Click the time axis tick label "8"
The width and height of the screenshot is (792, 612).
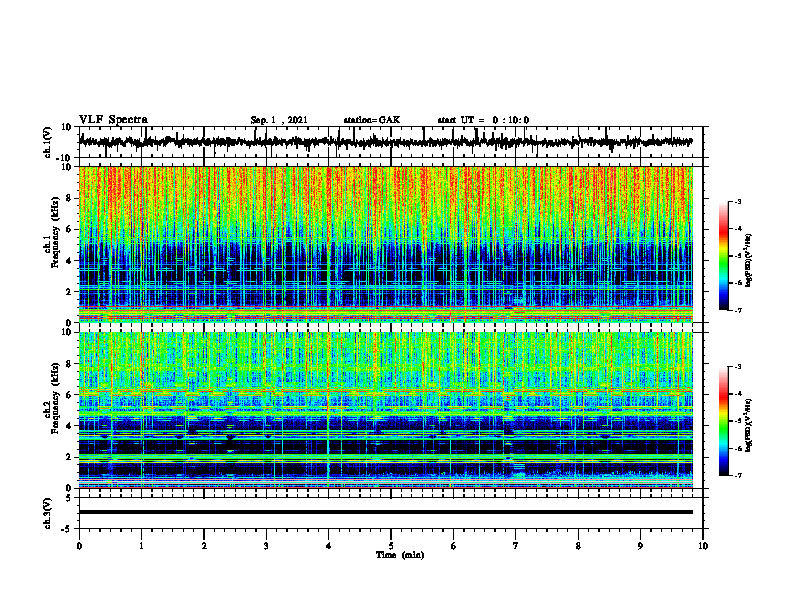coord(578,546)
